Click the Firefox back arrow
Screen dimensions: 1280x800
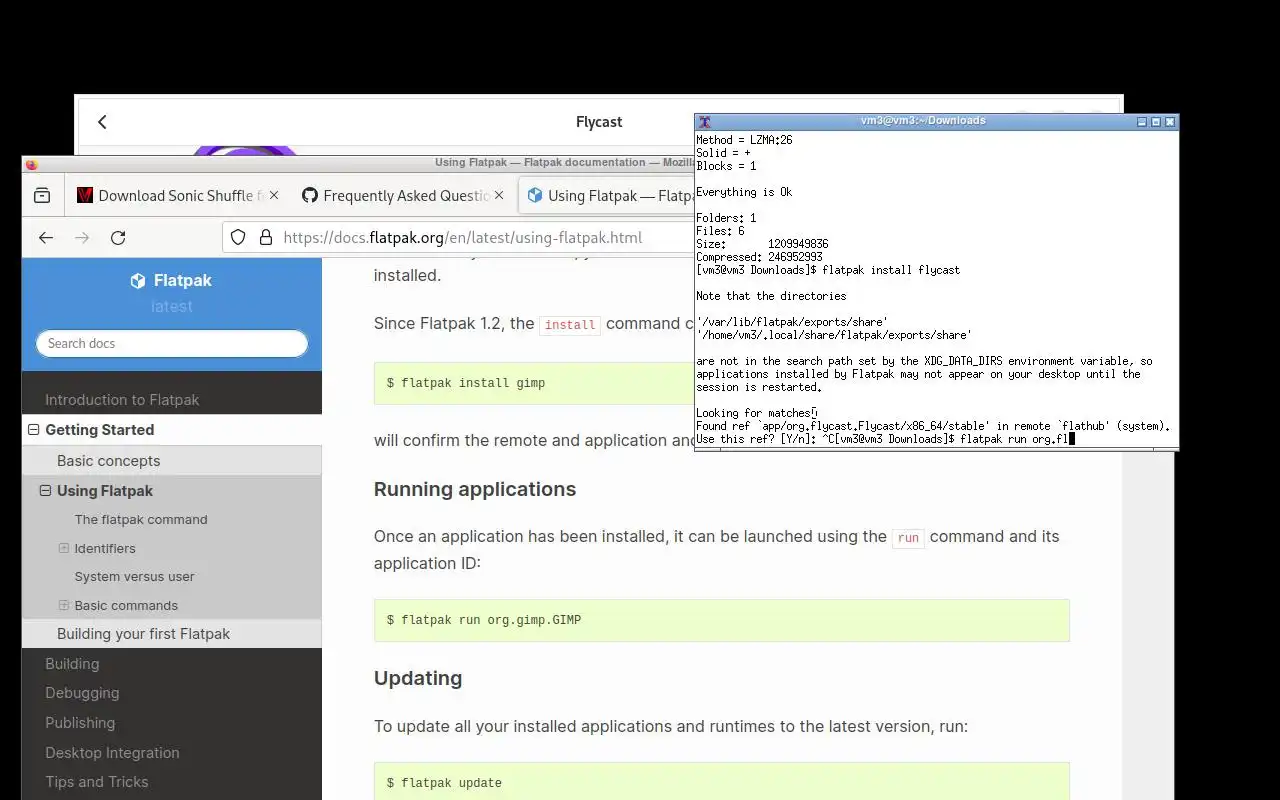[46, 238]
